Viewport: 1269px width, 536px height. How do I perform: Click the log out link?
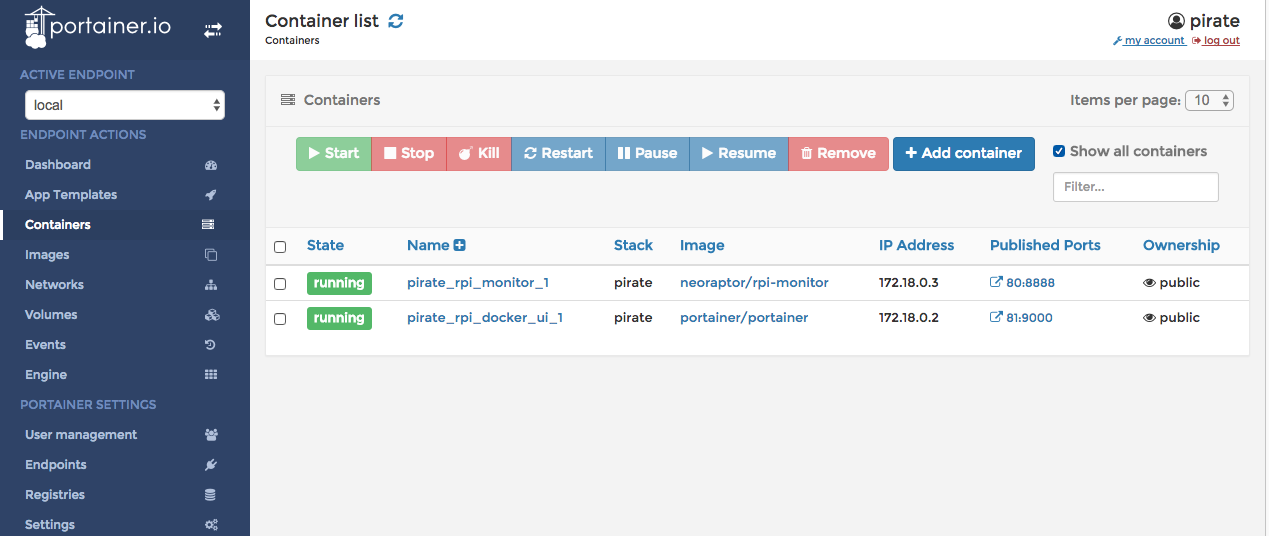pos(1216,41)
